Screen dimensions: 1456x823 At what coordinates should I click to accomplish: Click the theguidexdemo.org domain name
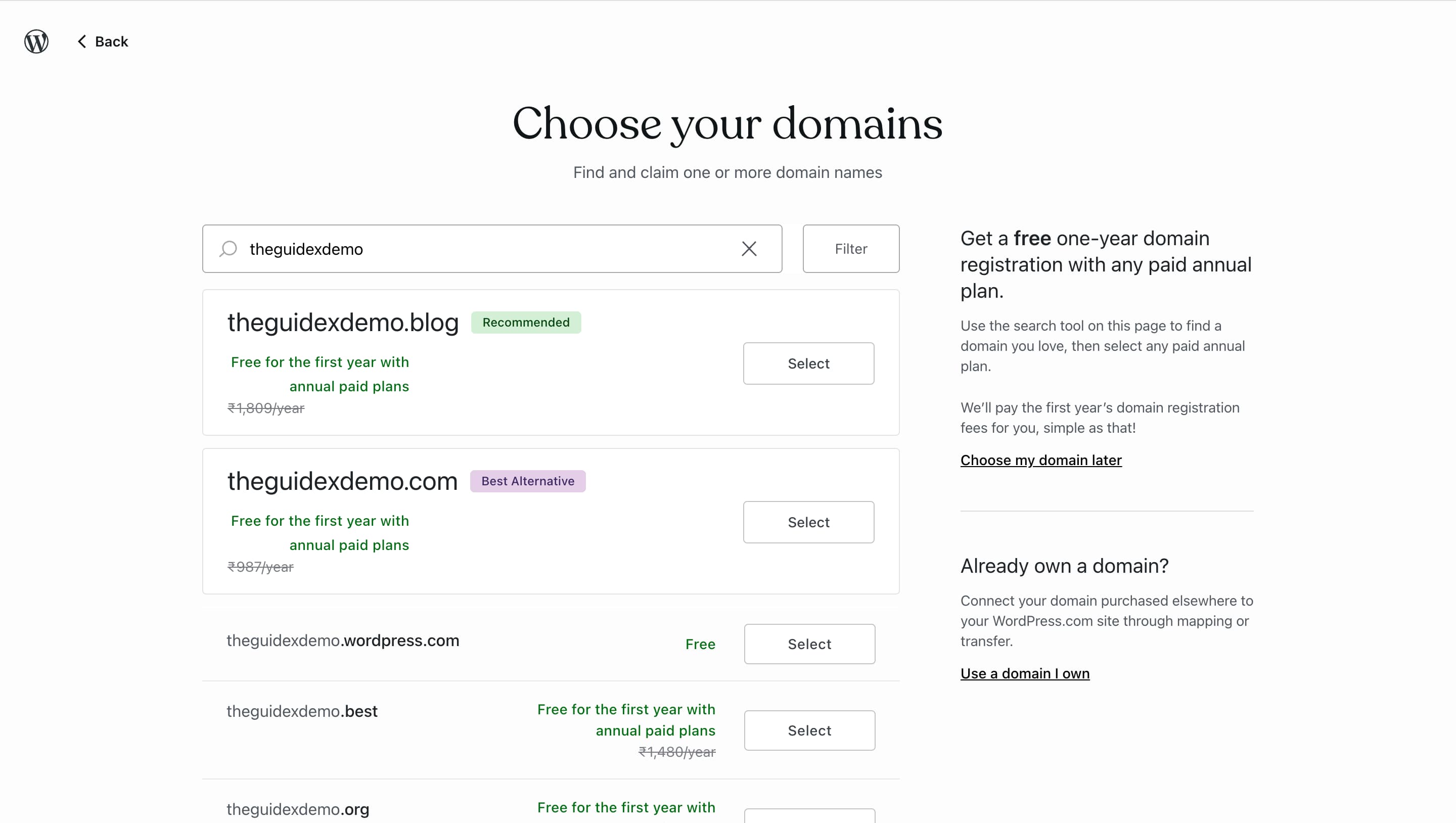(297, 809)
